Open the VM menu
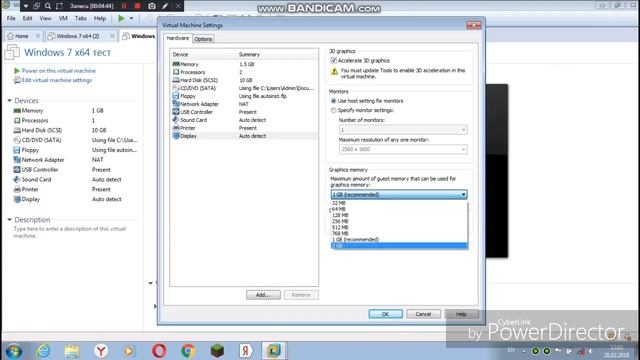 click(63, 18)
